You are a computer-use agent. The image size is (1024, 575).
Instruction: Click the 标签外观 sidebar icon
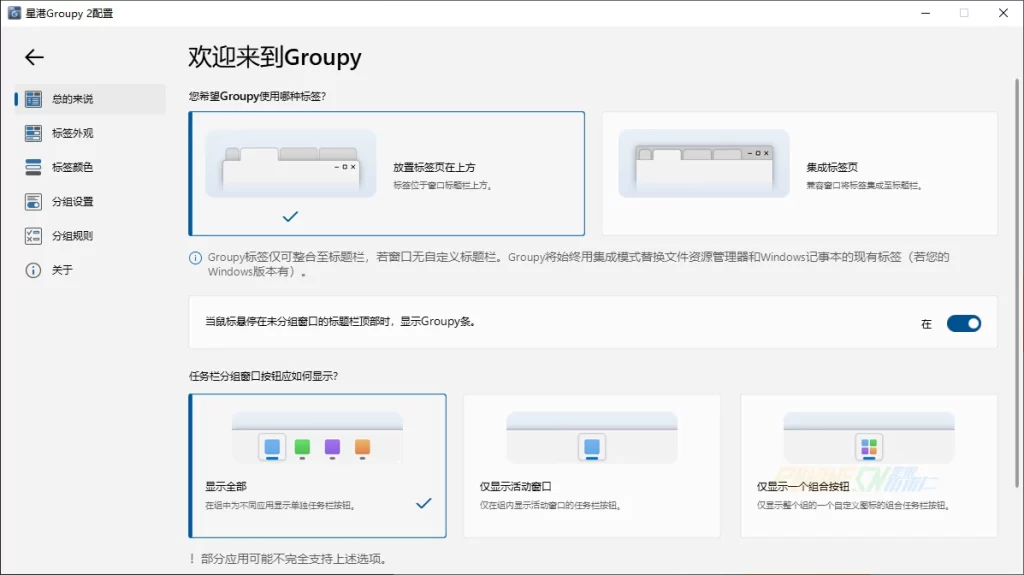coord(33,133)
